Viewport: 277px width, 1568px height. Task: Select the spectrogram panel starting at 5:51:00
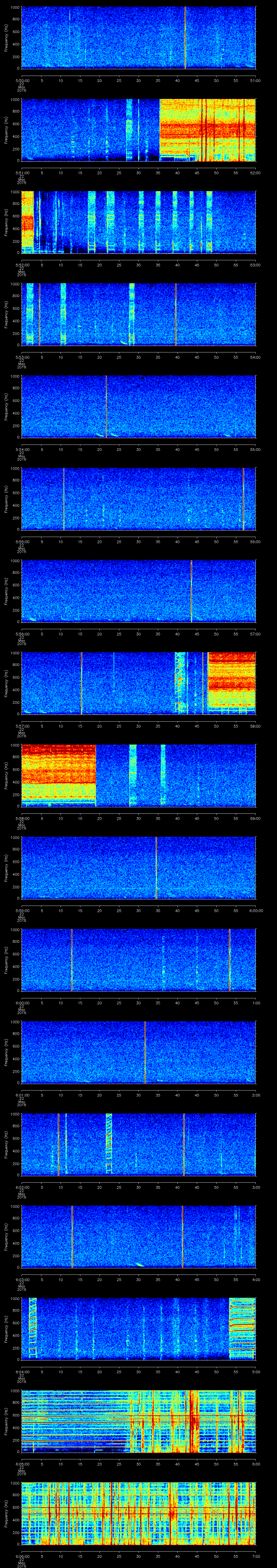[x=138, y=130]
